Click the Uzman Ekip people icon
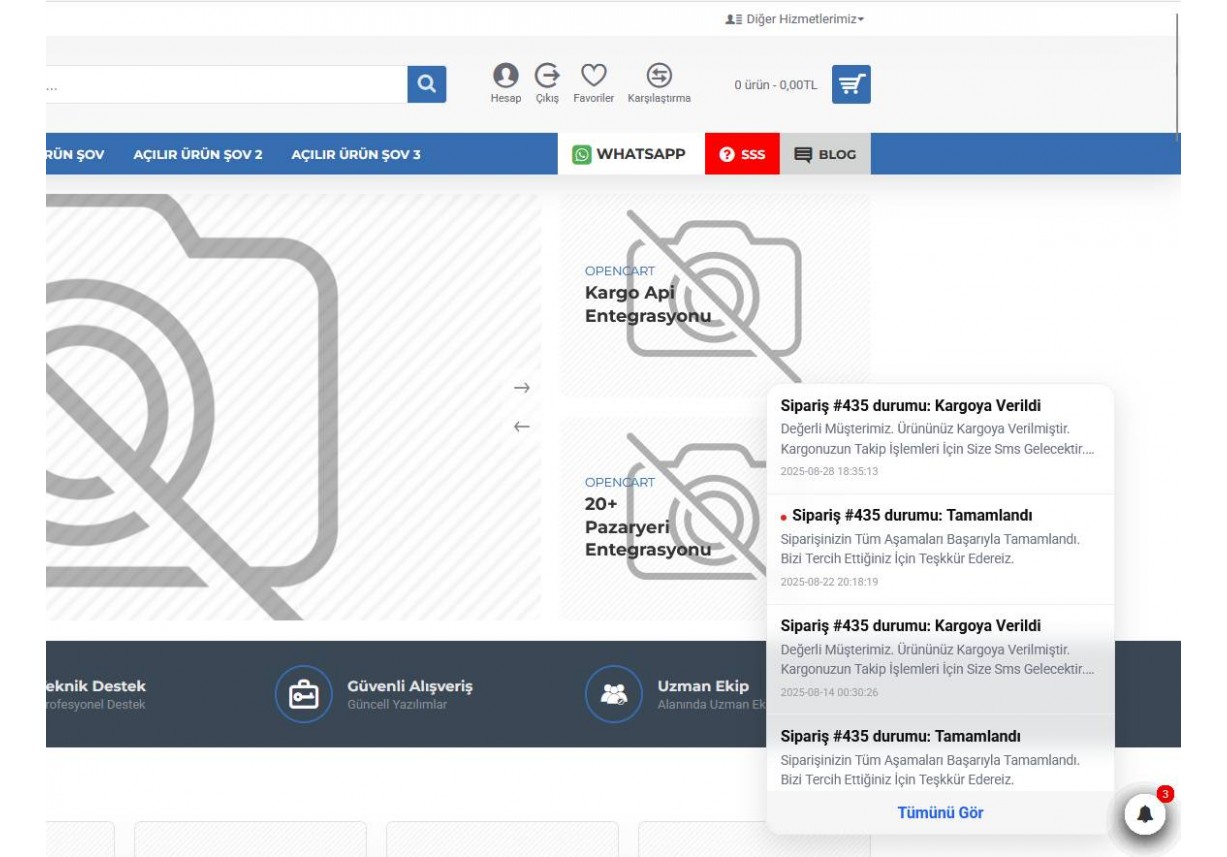 [x=613, y=694]
